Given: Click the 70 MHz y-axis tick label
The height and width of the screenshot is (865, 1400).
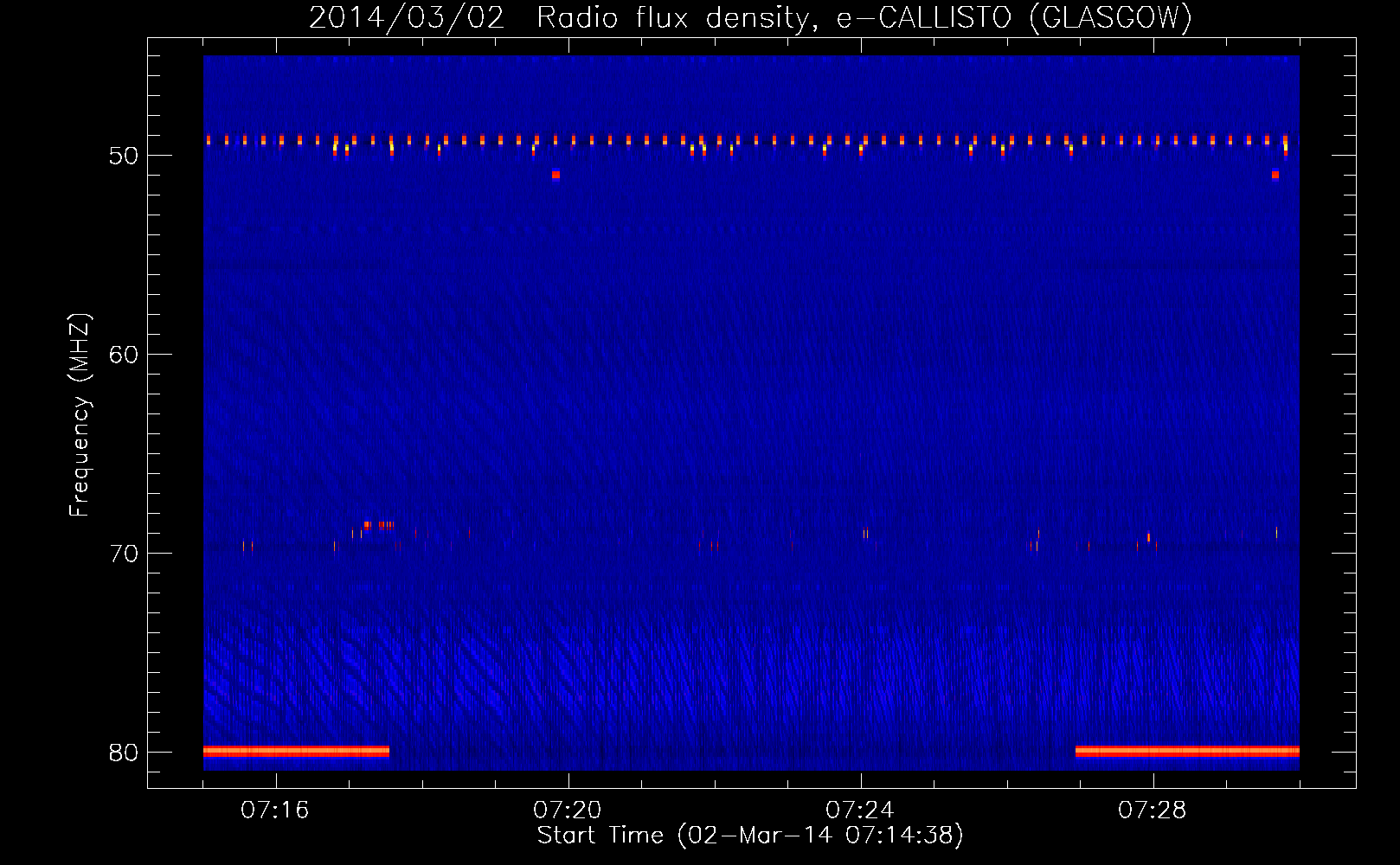Looking at the screenshot, I should click(124, 554).
